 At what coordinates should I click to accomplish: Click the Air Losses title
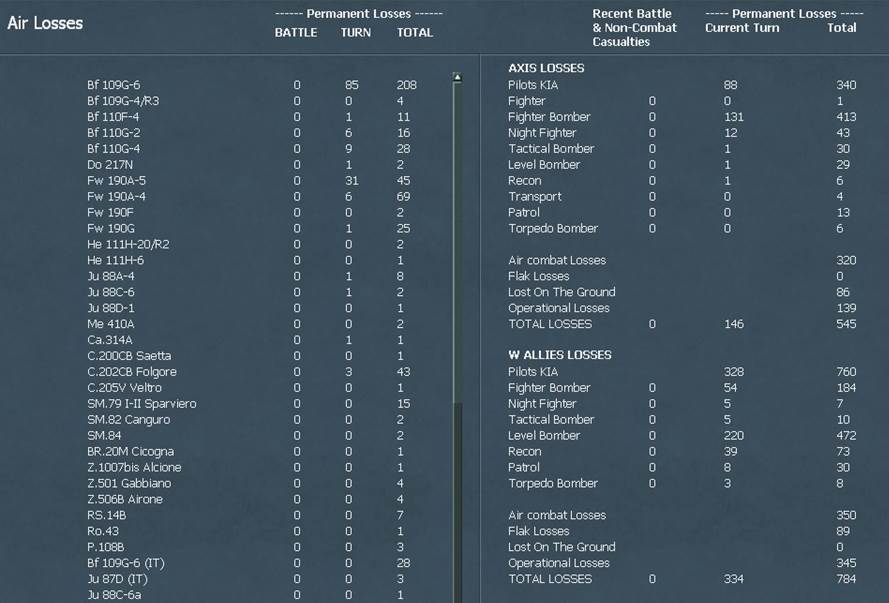coord(45,23)
